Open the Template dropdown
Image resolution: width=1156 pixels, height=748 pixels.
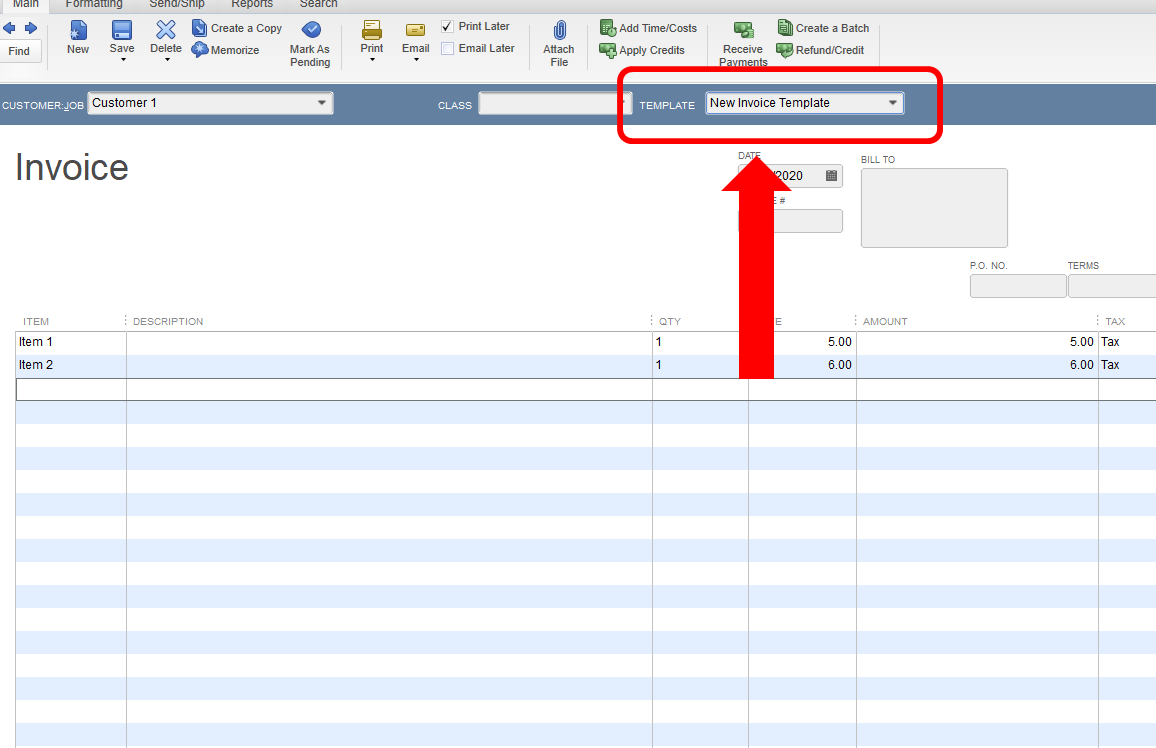(x=893, y=102)
